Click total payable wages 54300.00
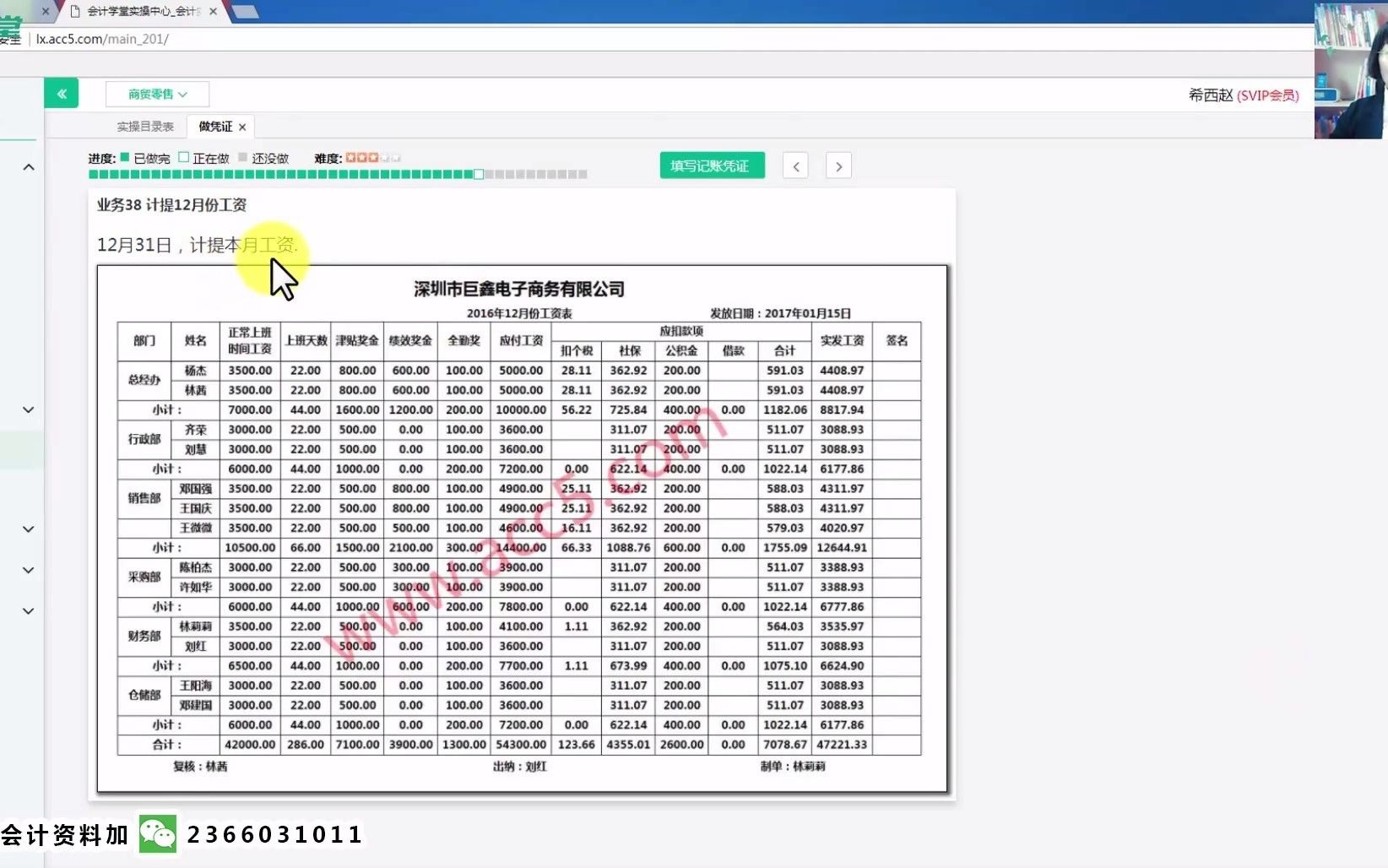The height and width of the screenshot is (868, 1388). [521, 745]
